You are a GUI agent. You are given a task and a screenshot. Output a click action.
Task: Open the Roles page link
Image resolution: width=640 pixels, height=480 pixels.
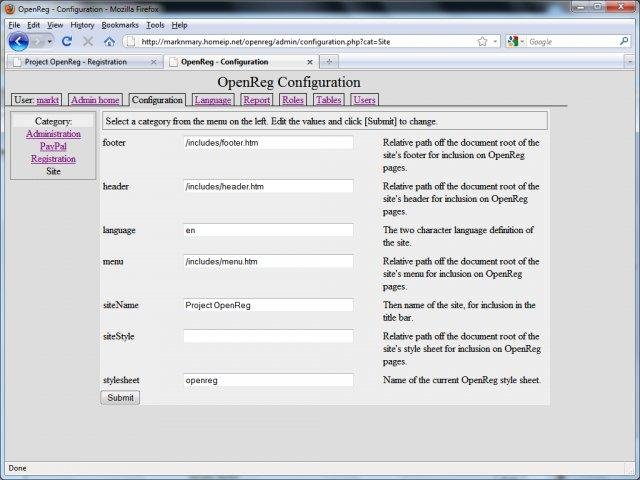tap(293, 100)
